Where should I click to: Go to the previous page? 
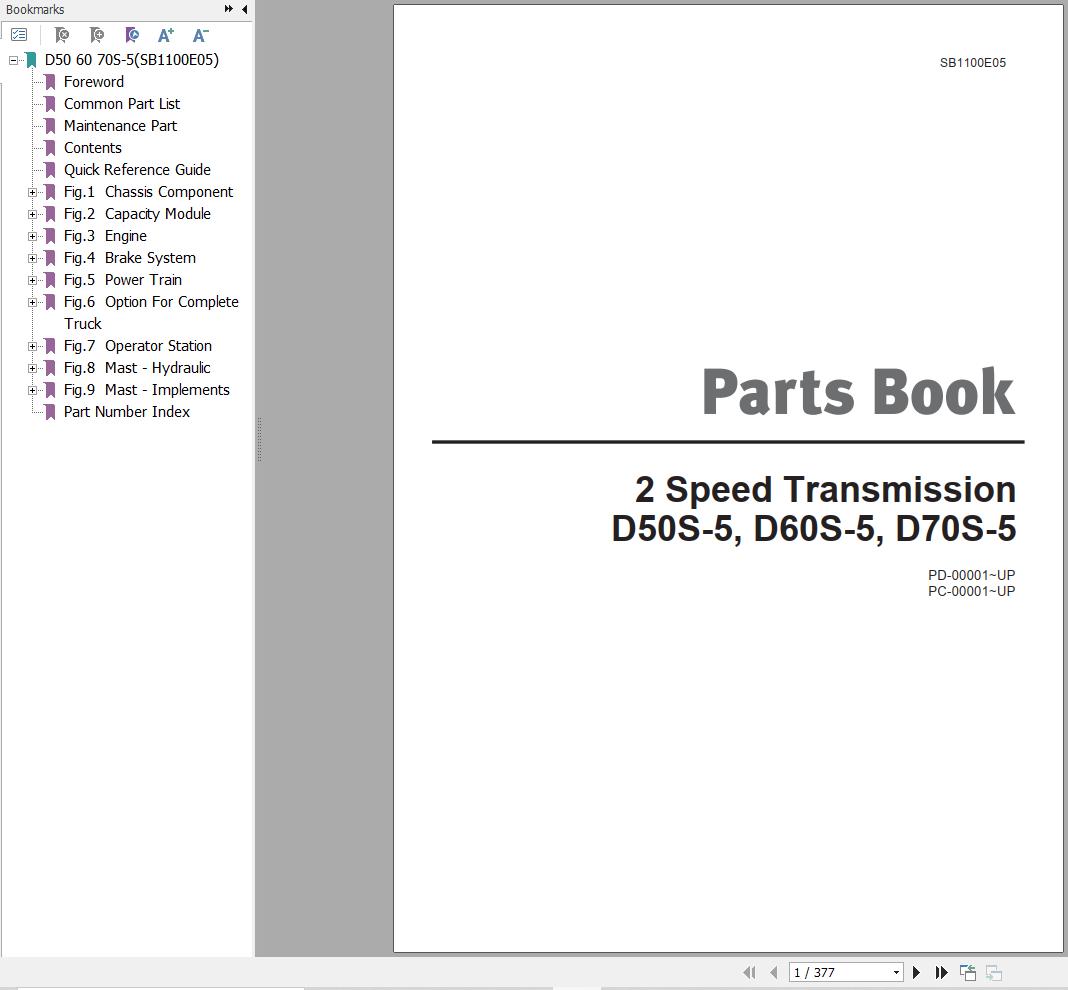tap(773, 972)
